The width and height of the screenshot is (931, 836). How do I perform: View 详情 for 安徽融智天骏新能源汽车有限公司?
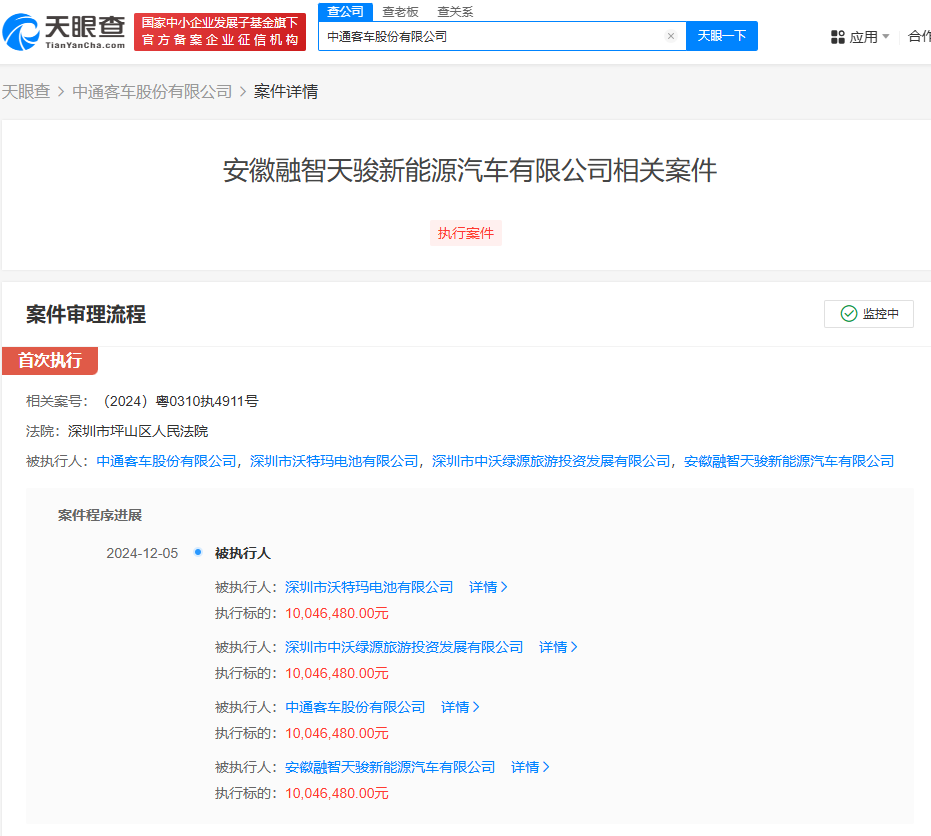click(530, 767)
